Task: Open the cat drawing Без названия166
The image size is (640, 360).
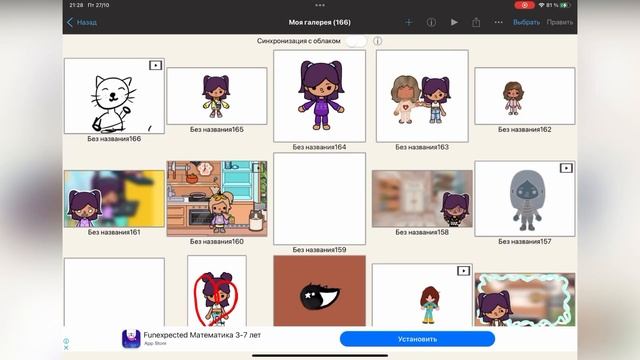Action: pos(114,96)
